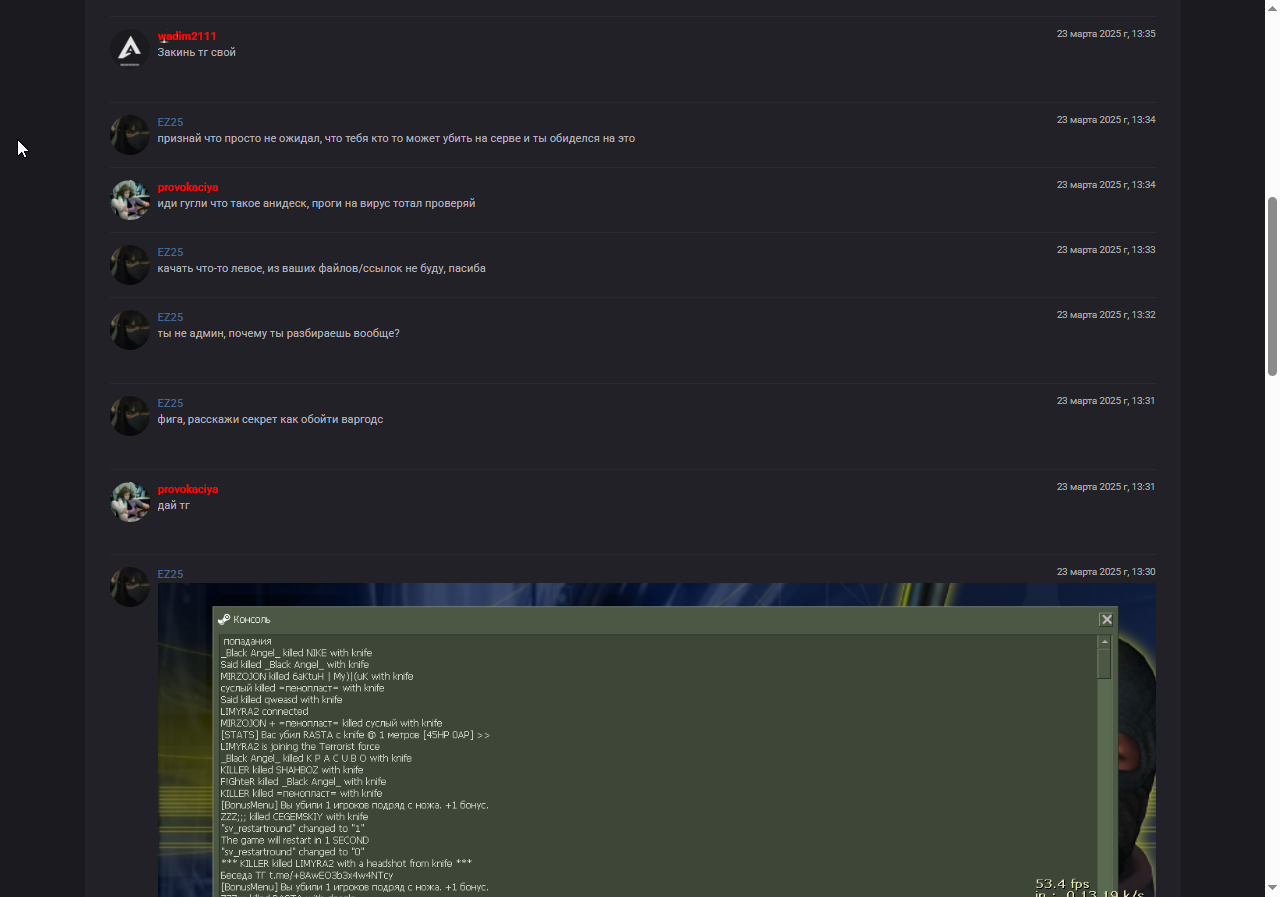Viewport: 1280px width, 897px height.
Task: Click the up arrow on the console scrollbar
Action: pyautogui.click(x=1104, y=641)
